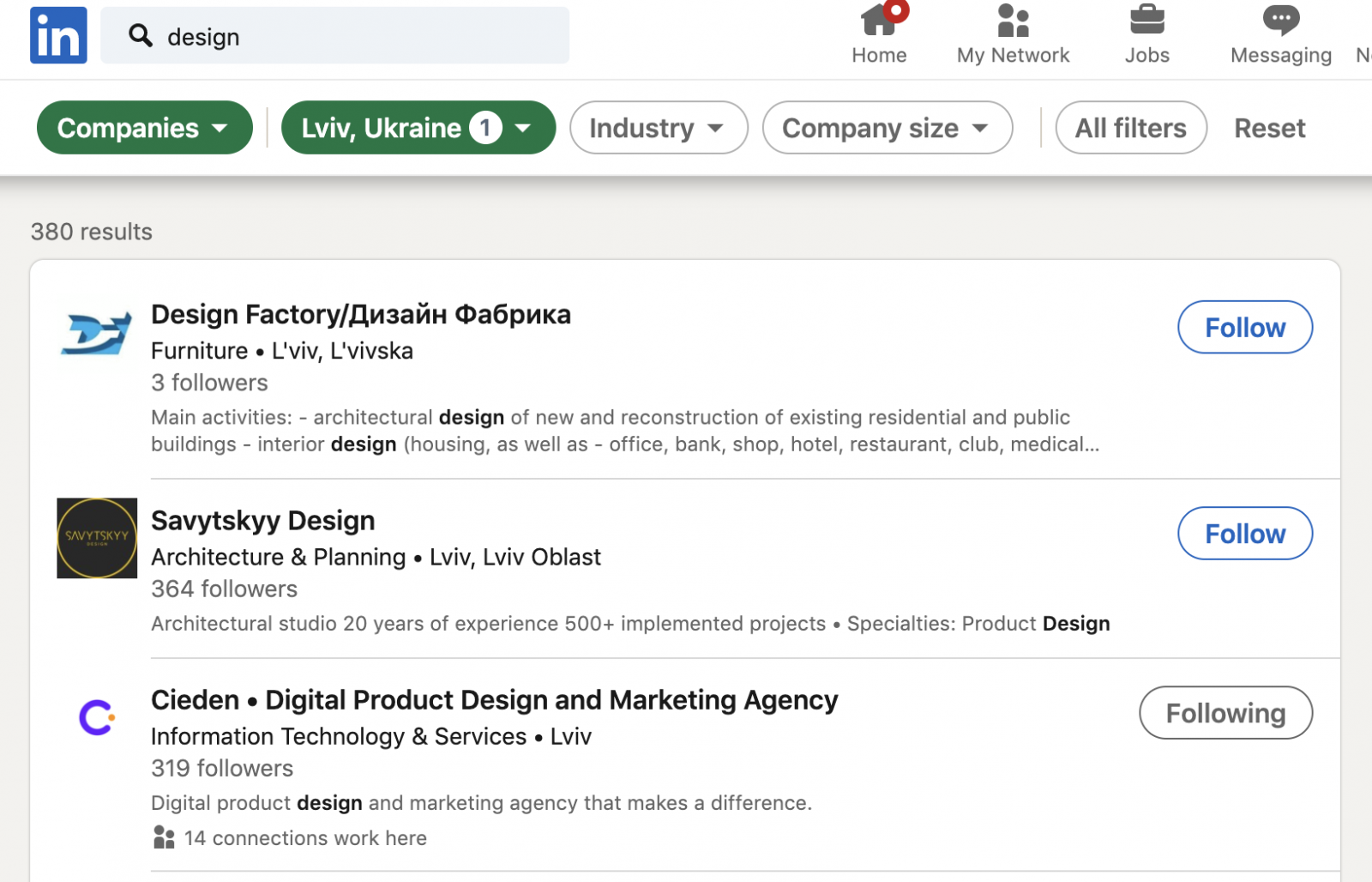Viewport: 1372px width, 882px height.
Task: Open My Network via the people icon
Action: pos(1013,20)
